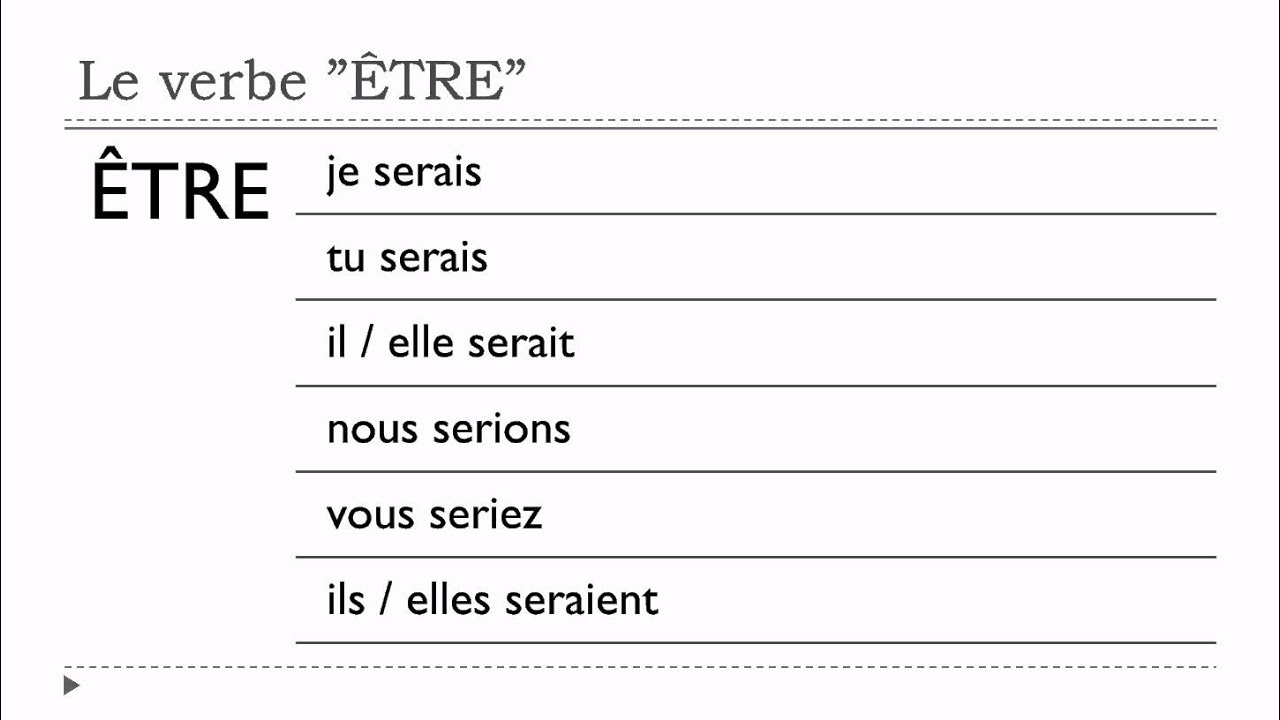Select the large bold ÊTRE heading
Screen dimensions: 1280x720
[x=180, y=190]
